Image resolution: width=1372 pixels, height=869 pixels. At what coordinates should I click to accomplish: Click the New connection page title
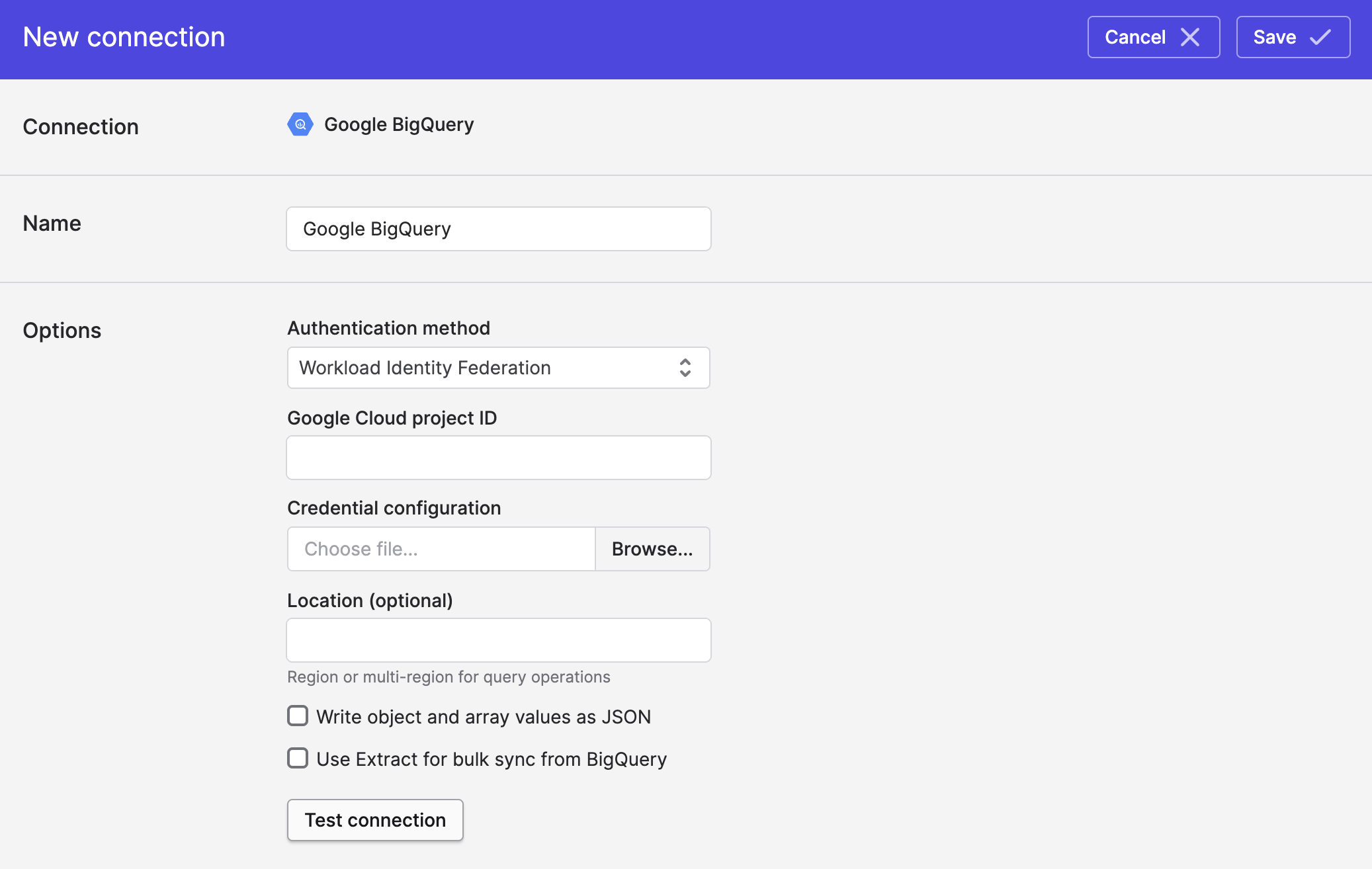point(124,37)
